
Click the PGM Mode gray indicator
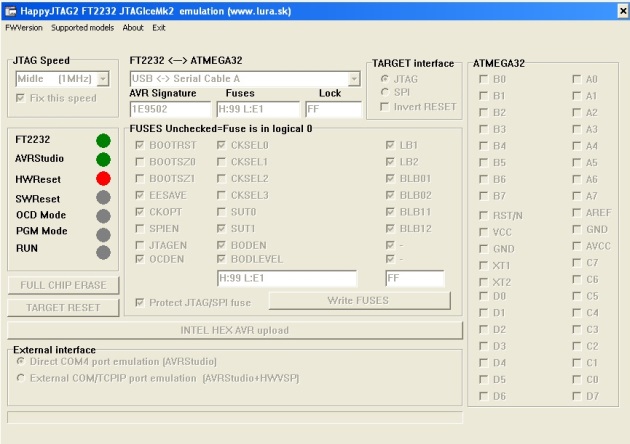click(x=103, y=235)
